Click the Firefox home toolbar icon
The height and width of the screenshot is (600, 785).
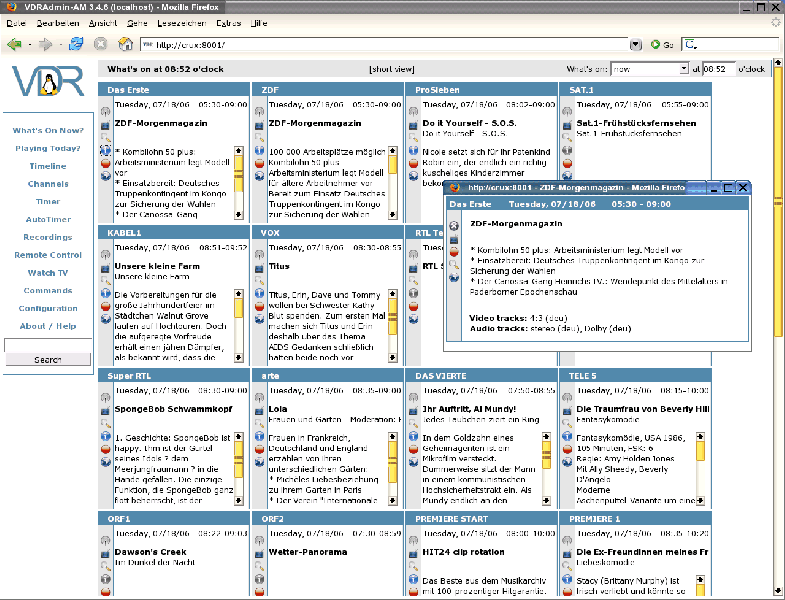click(x=126, y=44)
